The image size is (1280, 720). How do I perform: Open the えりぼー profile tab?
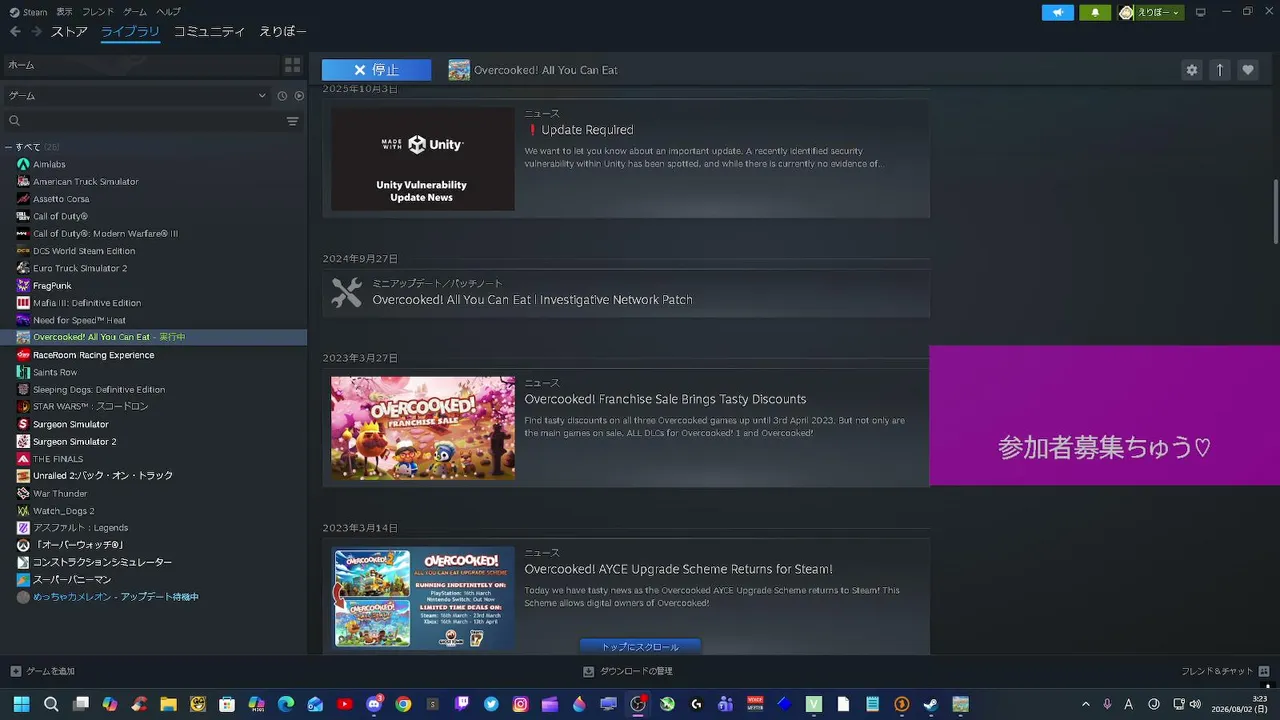pos(283,32)
